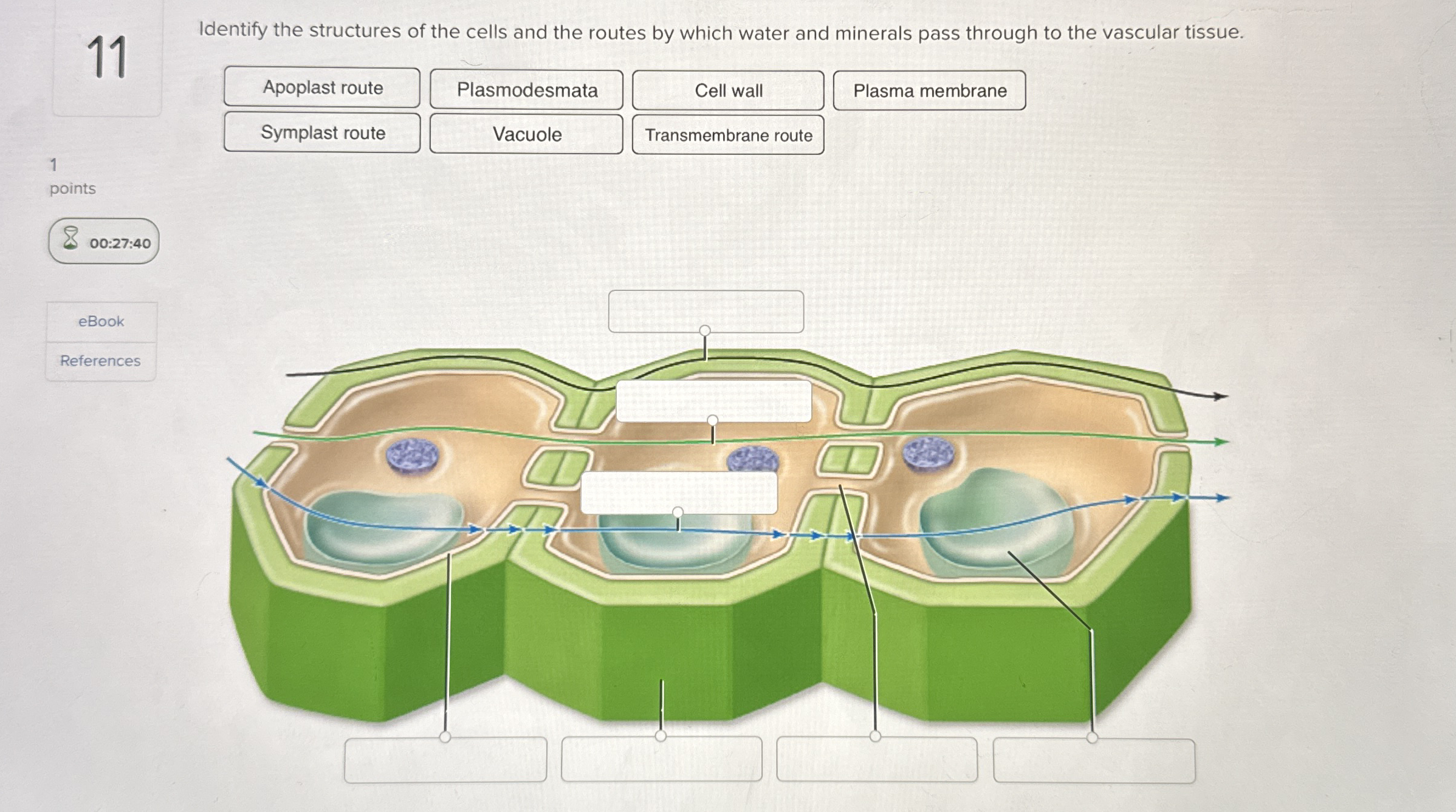Select the Transmembrane route label

coord(728,135)
